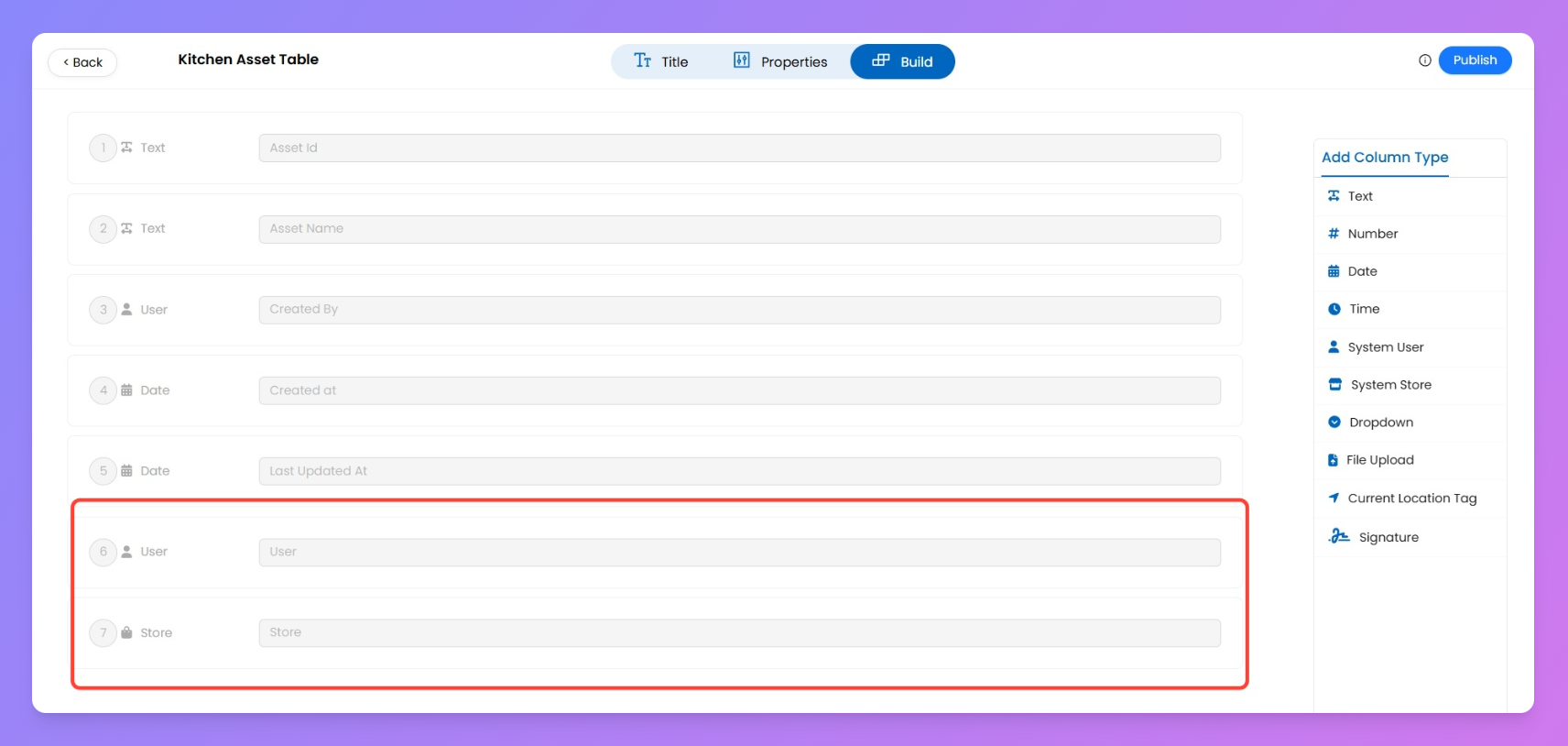1568x746 pixels.
Task: Click the Asset Name column name field
Action: point(739,229)
